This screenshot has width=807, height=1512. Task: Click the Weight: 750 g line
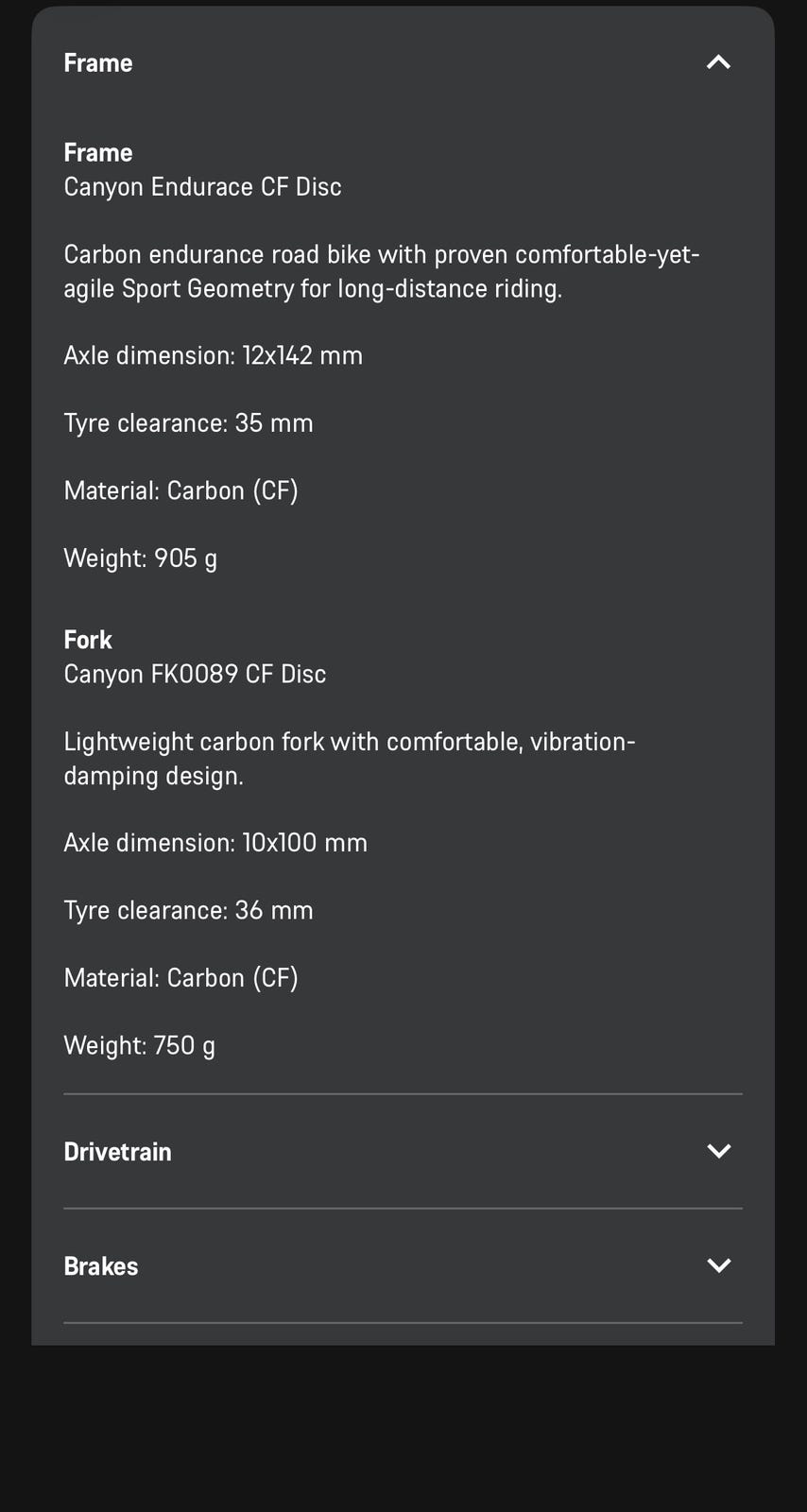click(139, 1046)
